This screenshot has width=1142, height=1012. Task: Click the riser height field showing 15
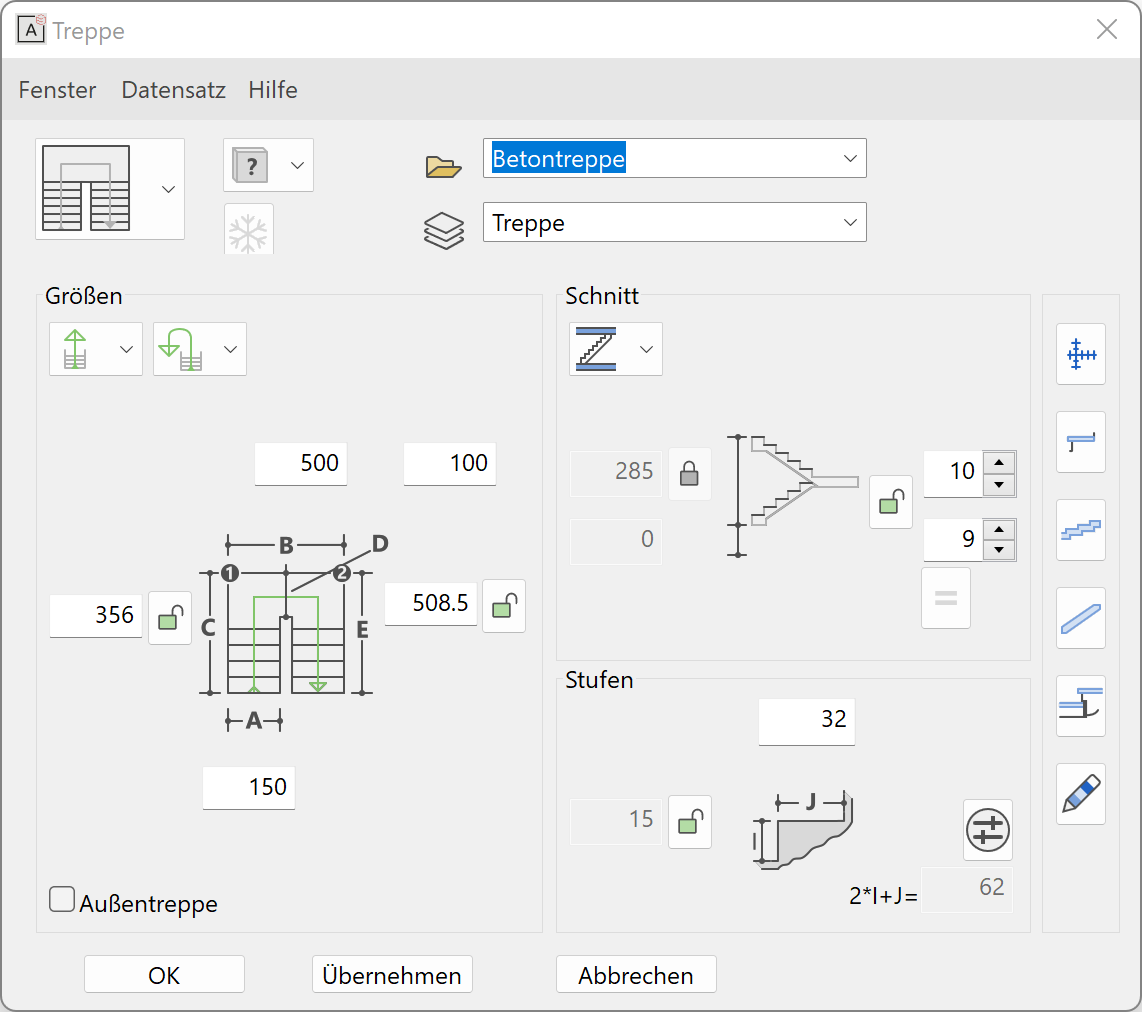615,820
